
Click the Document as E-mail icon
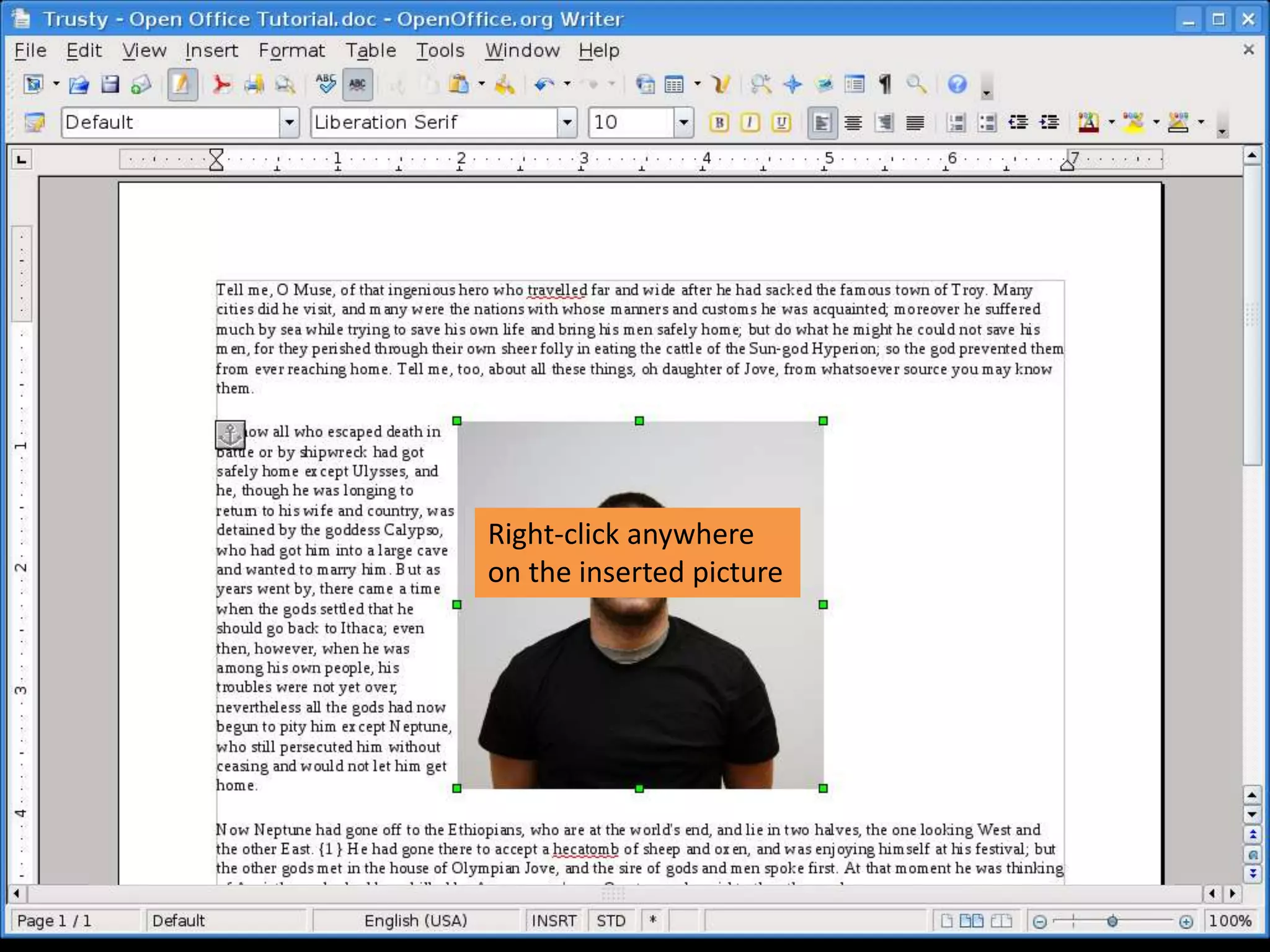[141, 84]
